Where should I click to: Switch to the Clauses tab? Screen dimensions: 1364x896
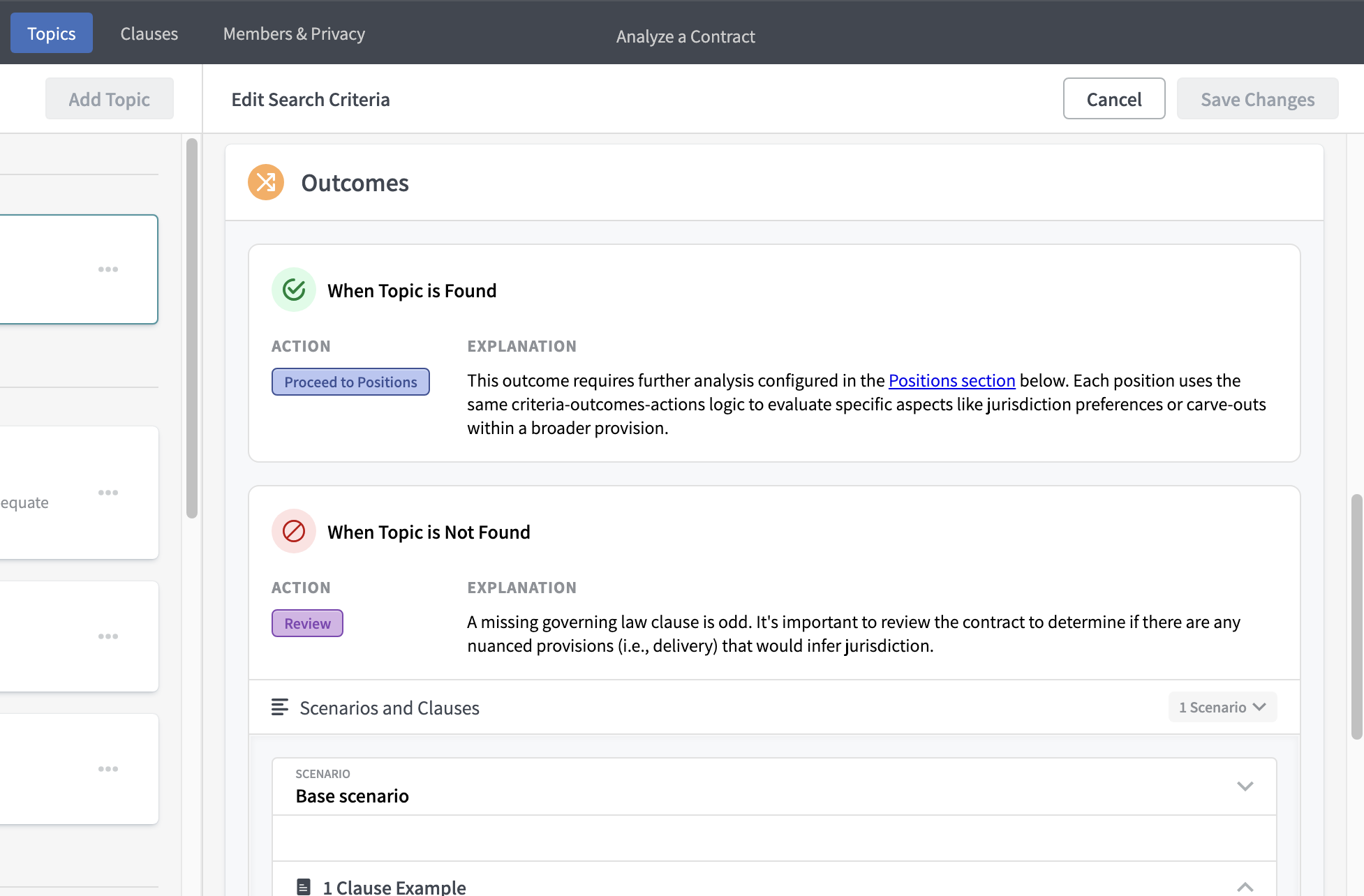(149, 33)
